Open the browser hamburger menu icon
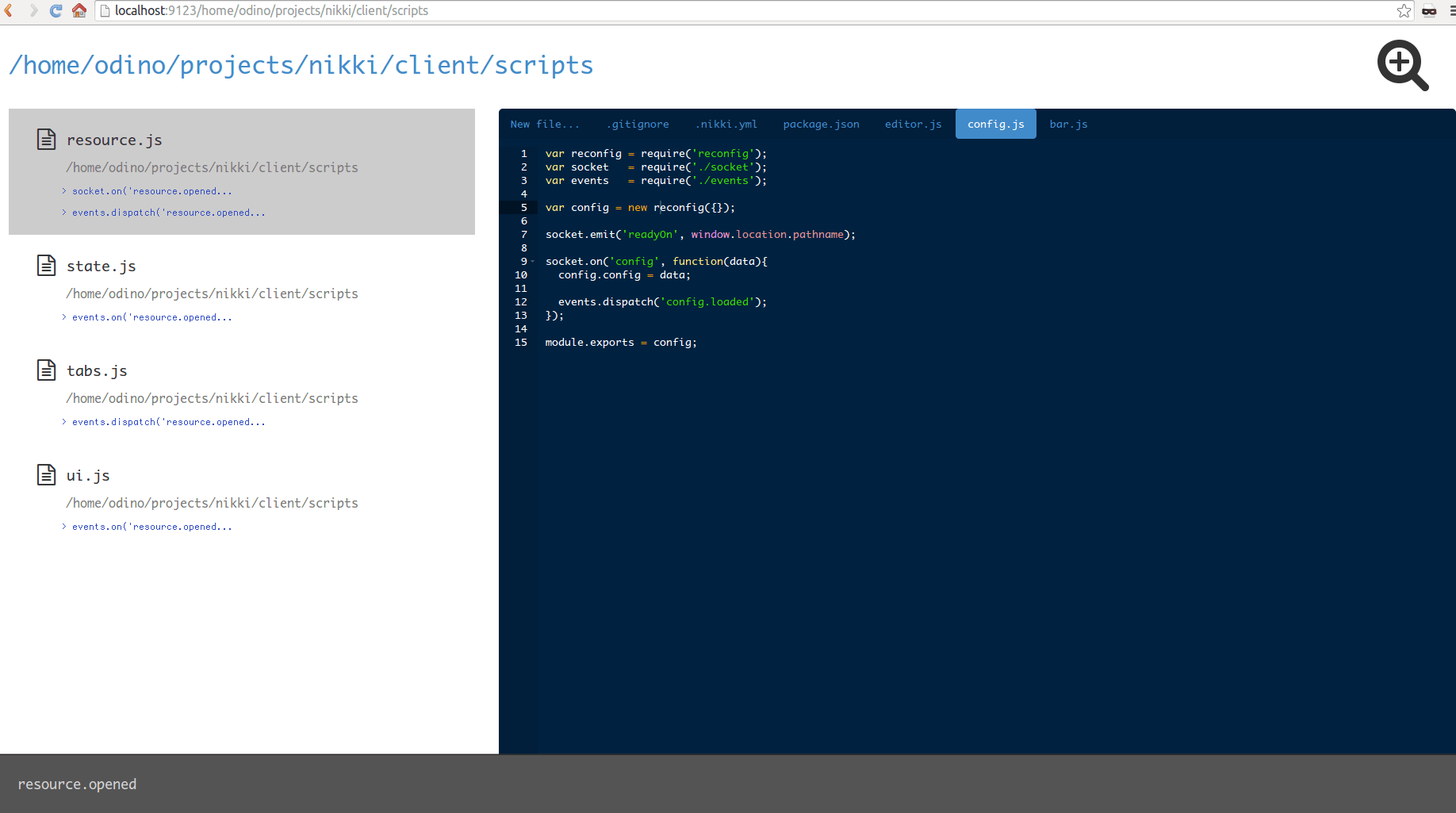The image size is (1456, 813). tap(1451, 11)
